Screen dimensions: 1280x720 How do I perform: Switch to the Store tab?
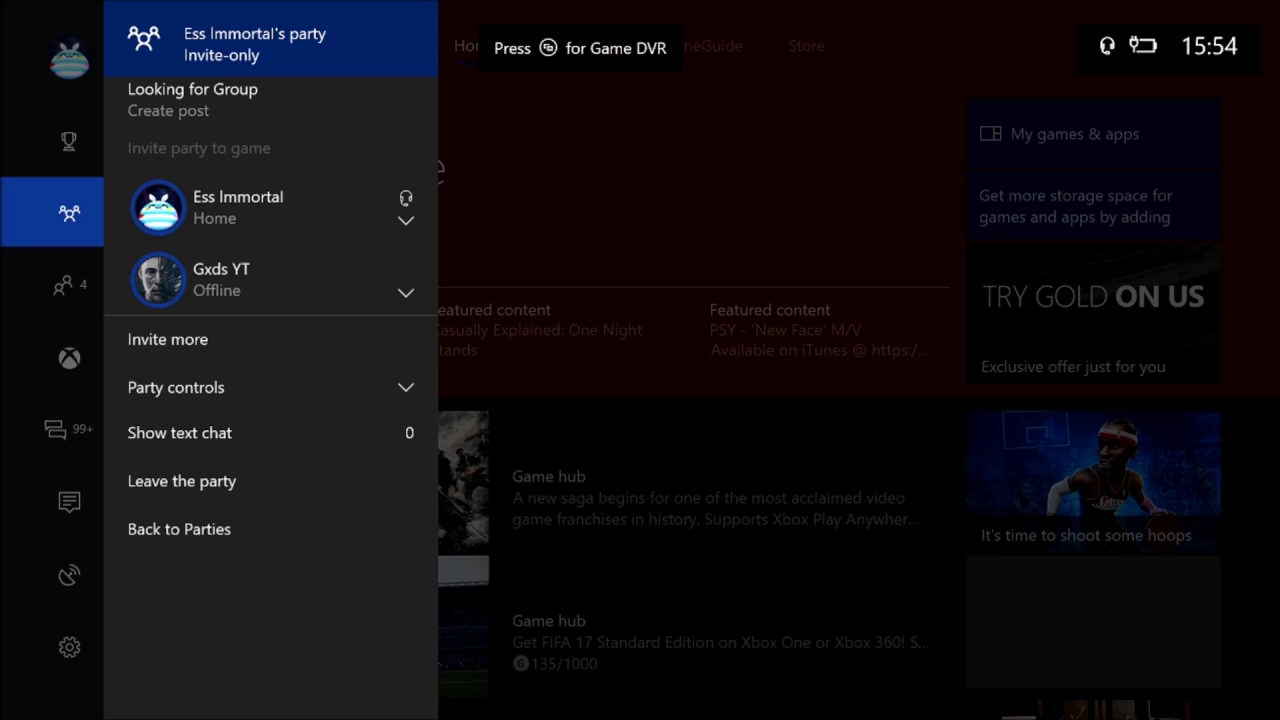[x=806, y=46]
